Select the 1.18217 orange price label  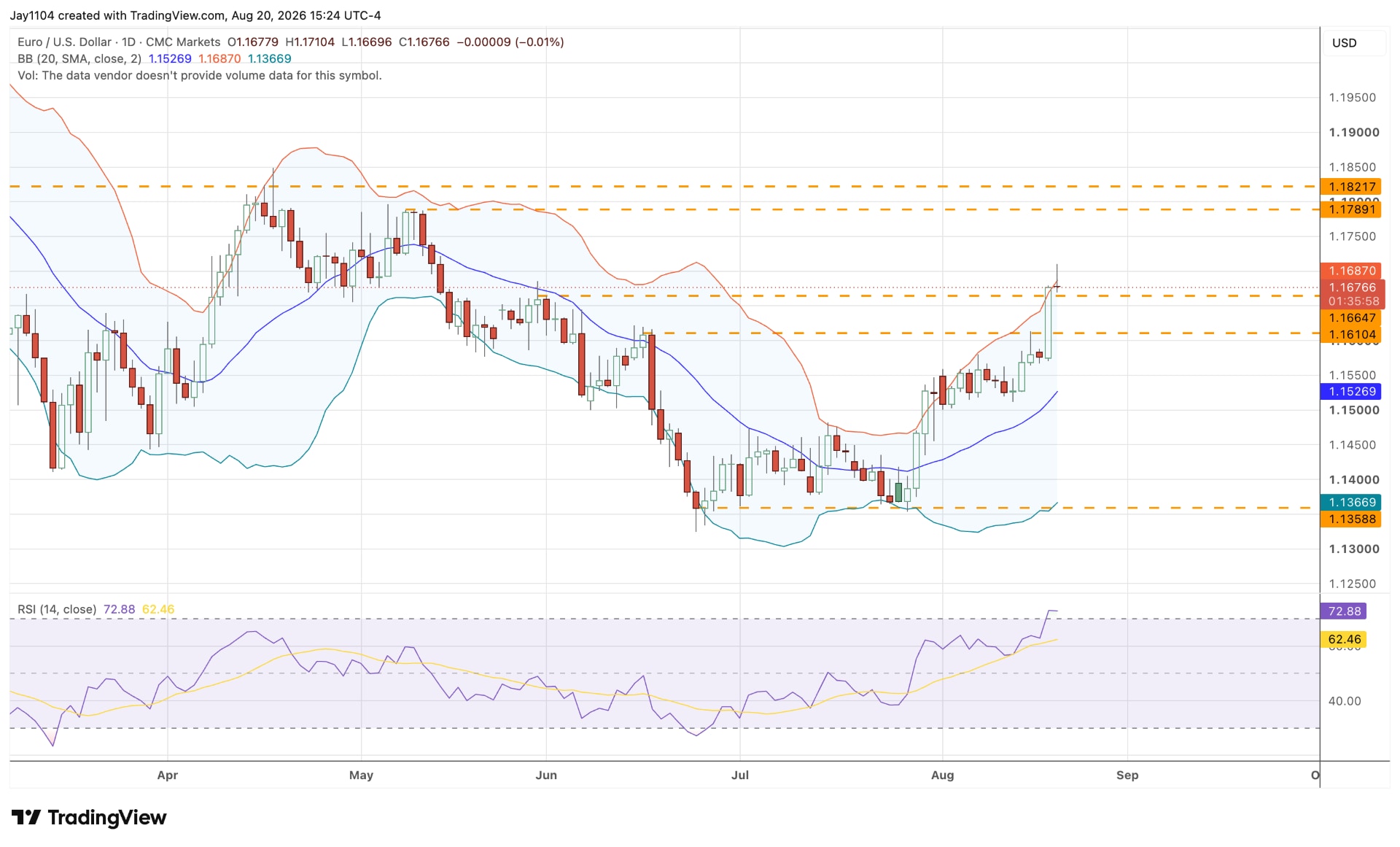[x=1351, y=187]
